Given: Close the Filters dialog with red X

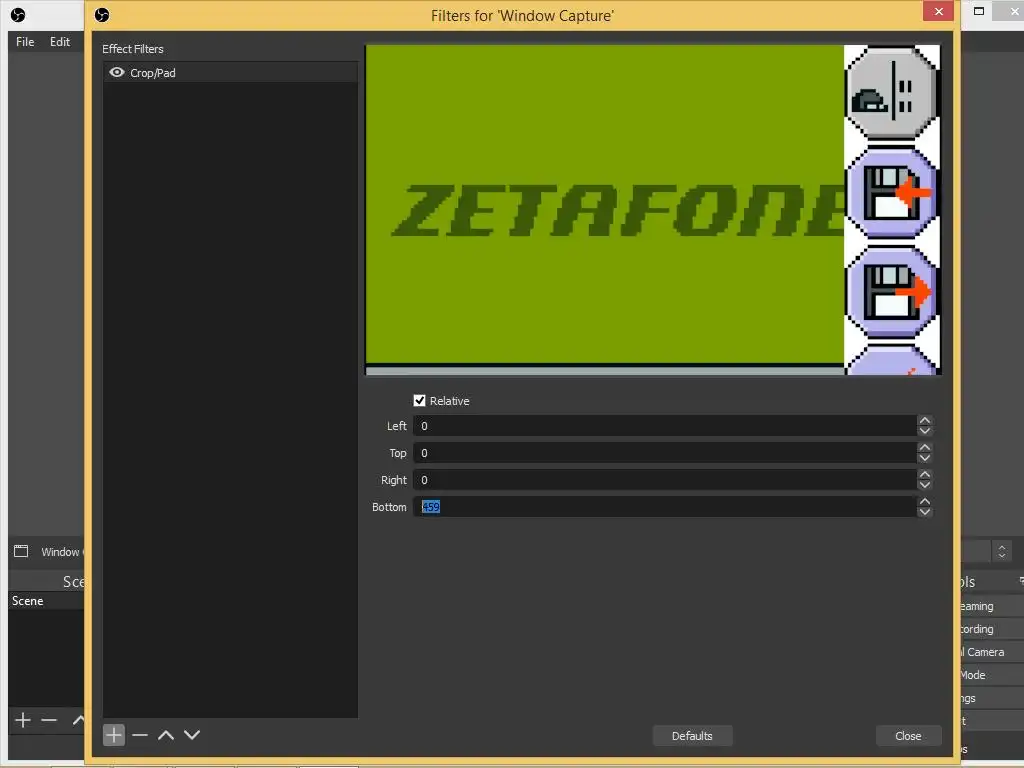Looking at the screenshot, I should (938, 11).
